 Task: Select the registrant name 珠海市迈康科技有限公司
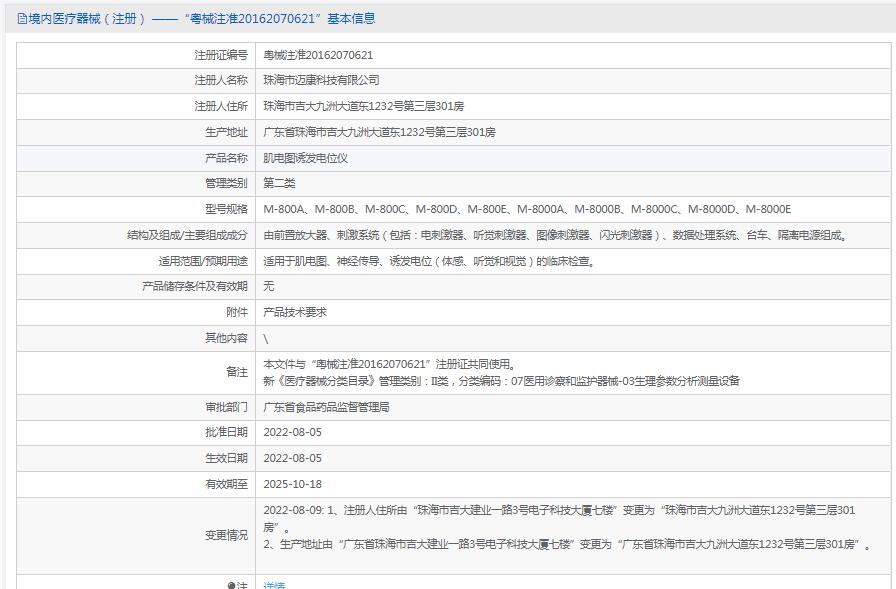pyautogui.click(x=321, y=80)
